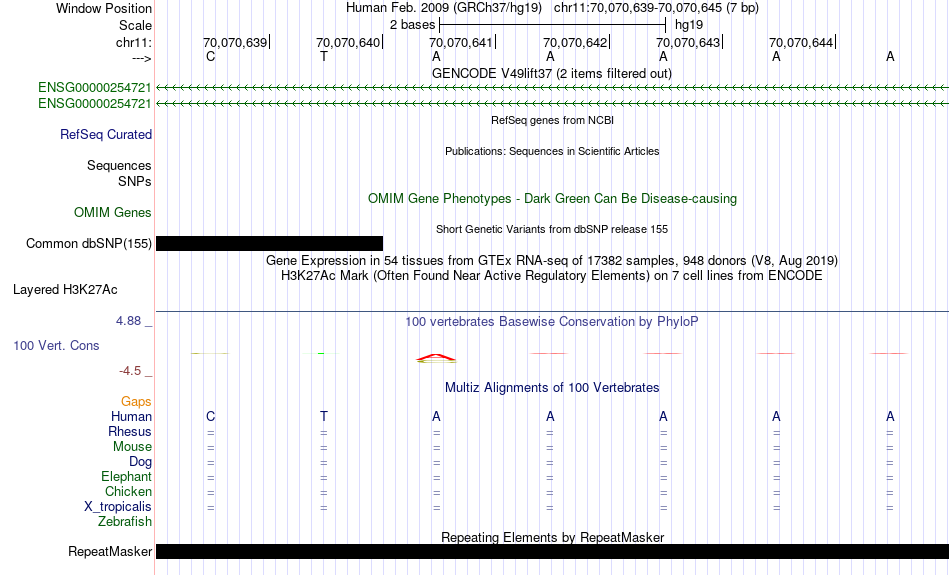Click the Scale label
Screen dimensions: 950x575
pos(136,25)
